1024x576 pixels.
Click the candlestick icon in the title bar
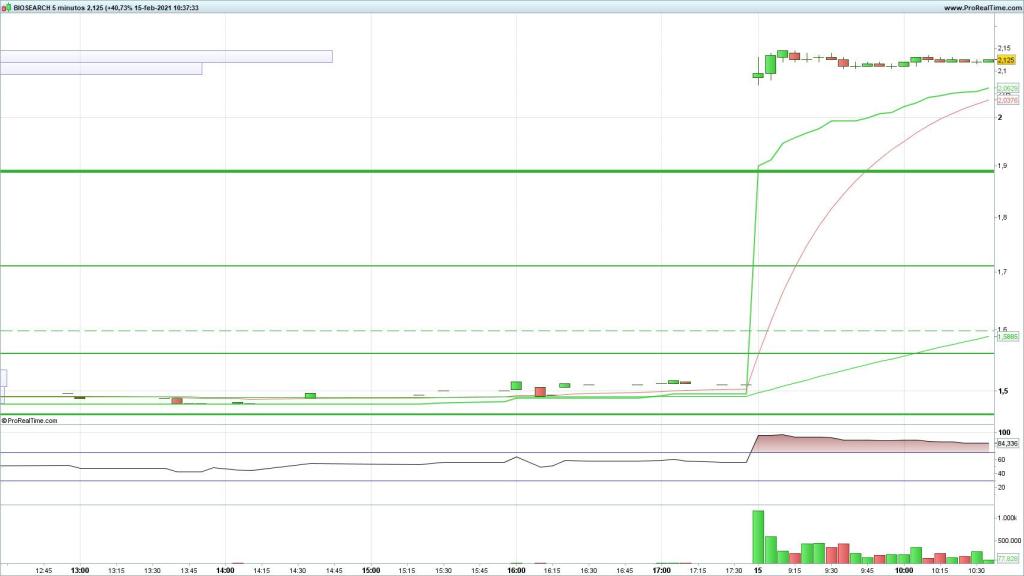pyautogui.click(x=6, y=7)
